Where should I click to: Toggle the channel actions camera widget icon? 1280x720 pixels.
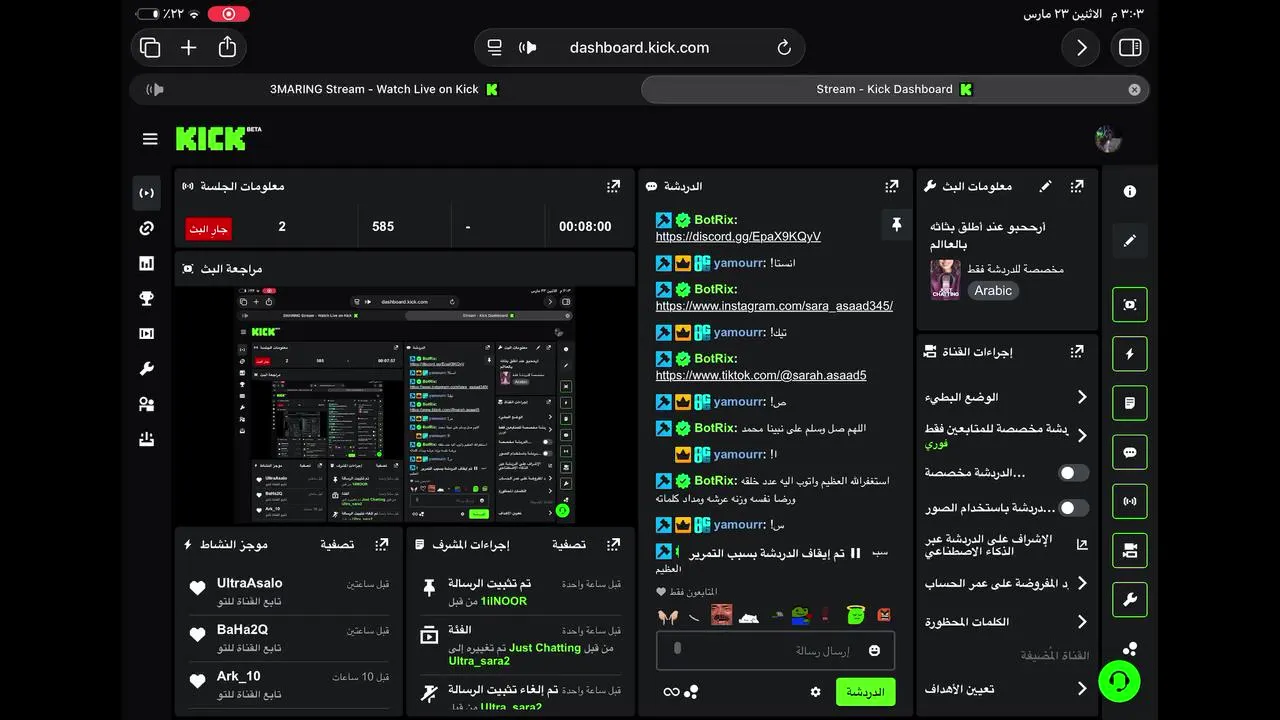click(1130, 550)
